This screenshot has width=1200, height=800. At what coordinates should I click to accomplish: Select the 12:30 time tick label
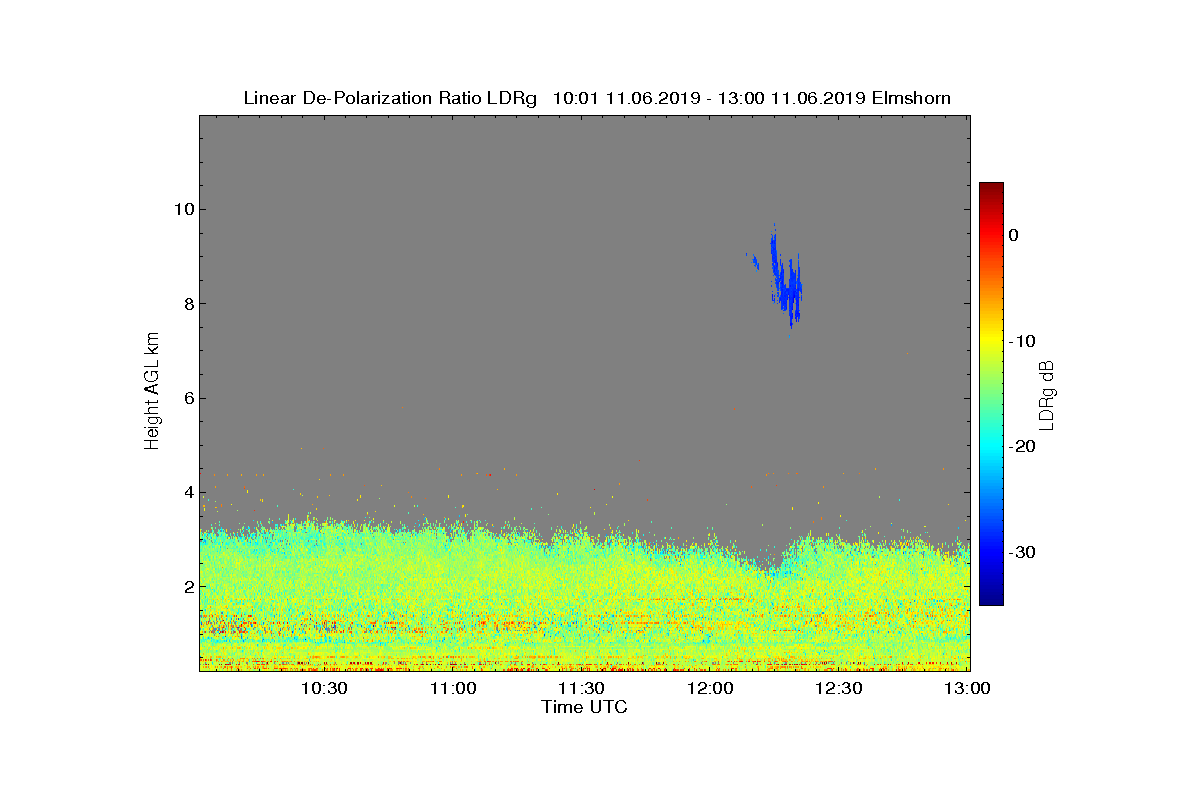coord(838,688)
